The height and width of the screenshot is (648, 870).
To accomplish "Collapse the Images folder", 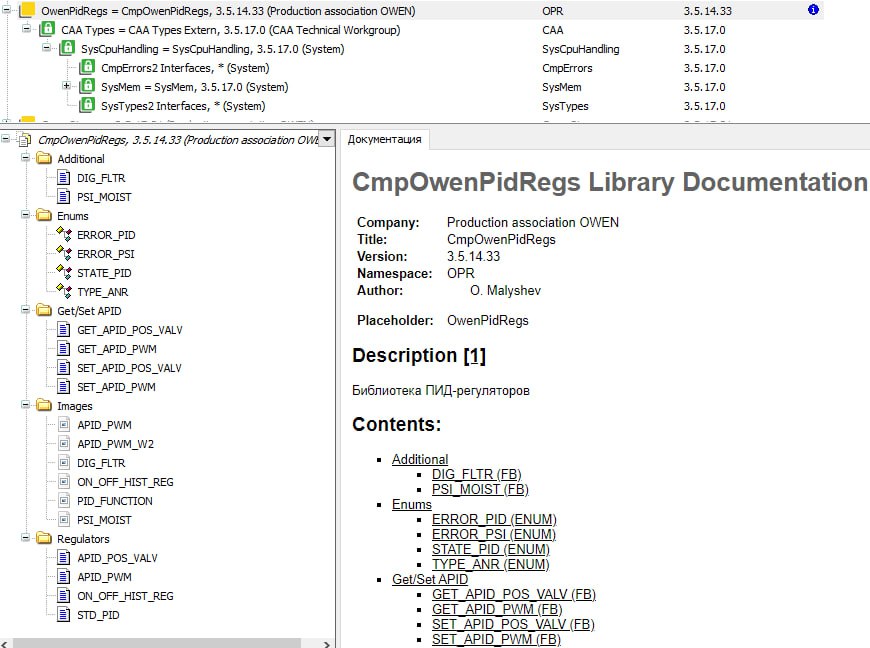I will 25,405.
